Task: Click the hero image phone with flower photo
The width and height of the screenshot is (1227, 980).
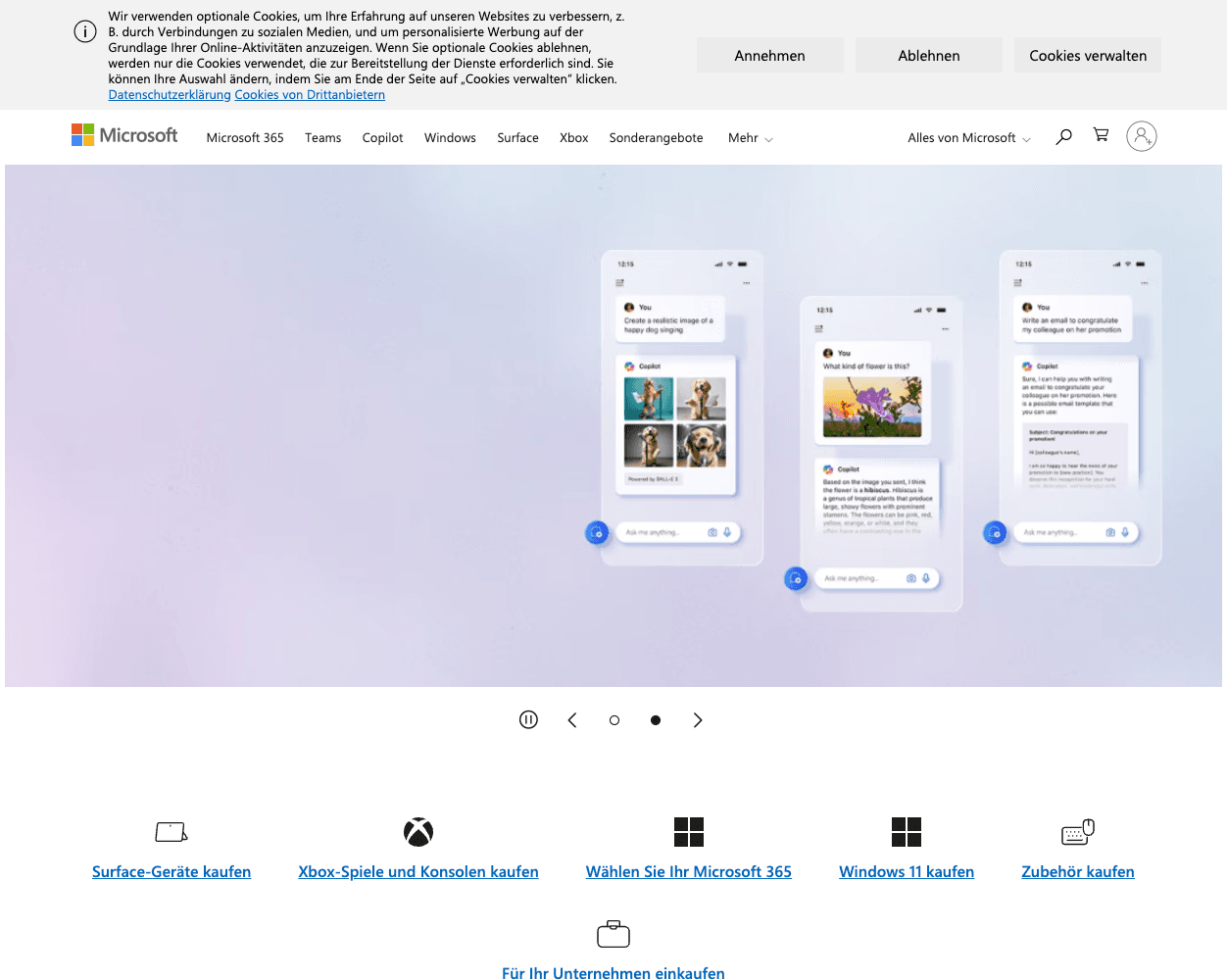Action: point(881,454)
